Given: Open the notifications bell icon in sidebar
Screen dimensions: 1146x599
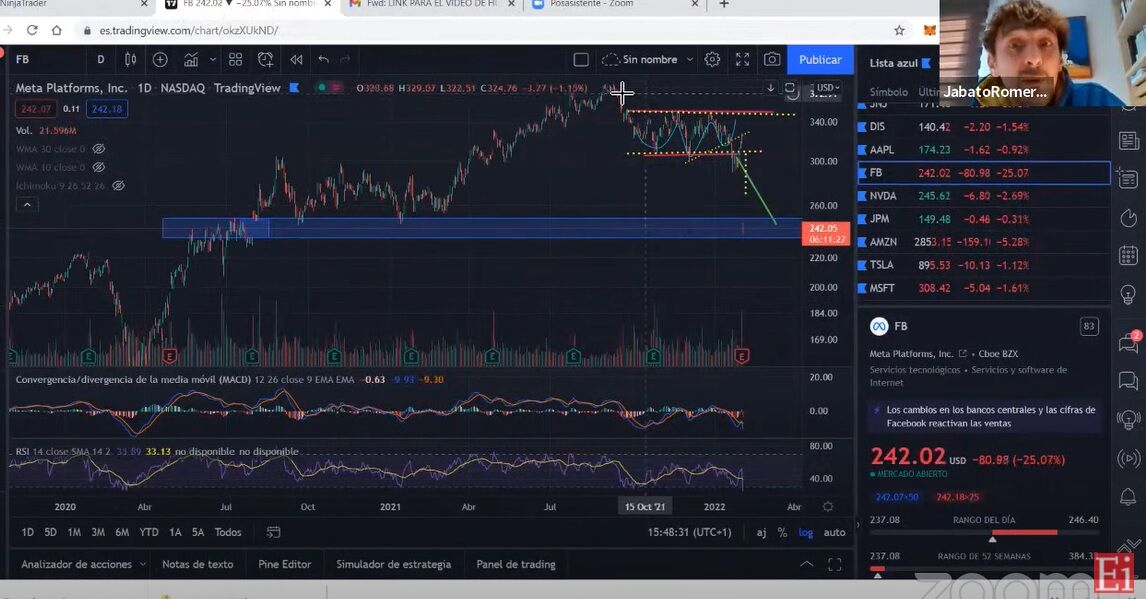Looking at the screenshot, I should tap(1128, 497).
